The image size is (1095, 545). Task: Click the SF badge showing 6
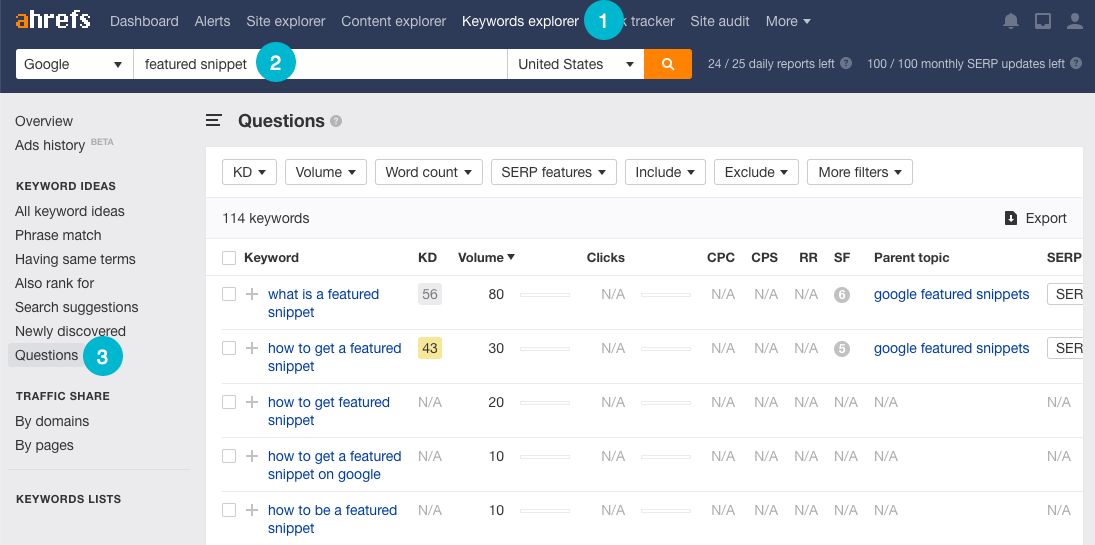point(842,295)
